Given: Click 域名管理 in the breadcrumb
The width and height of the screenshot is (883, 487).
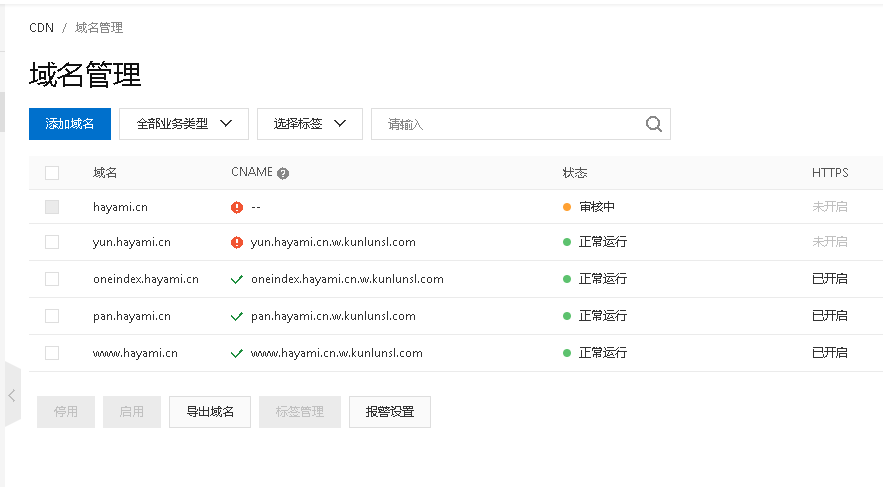Looking at the screenshot, I should (99, 28).
